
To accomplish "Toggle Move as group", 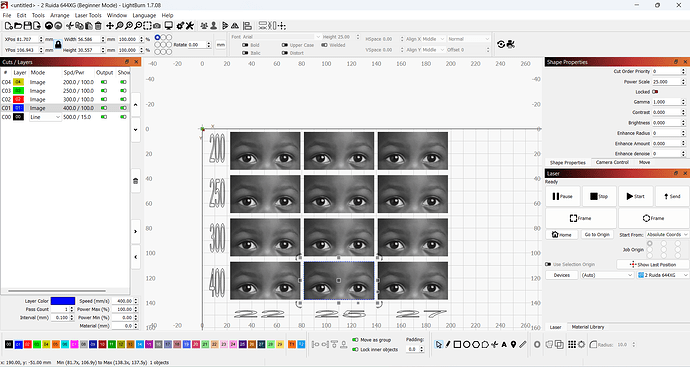I will [x=355, y=340].
